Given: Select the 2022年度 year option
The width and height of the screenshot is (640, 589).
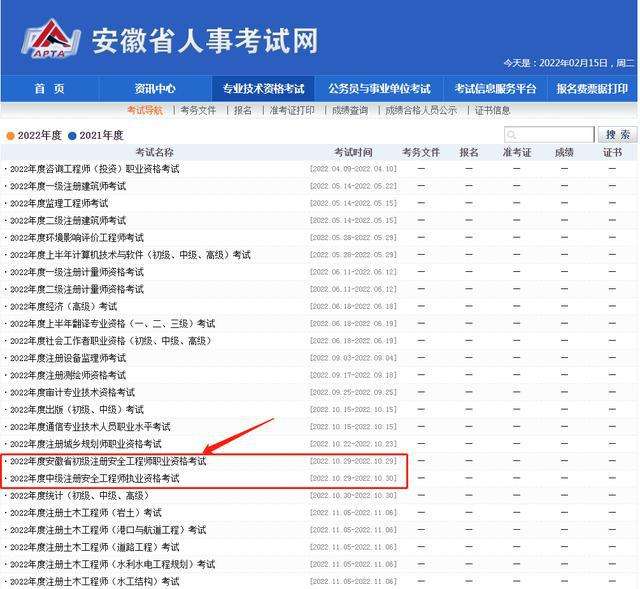Looking at the screenshot, I should point(36,135).
